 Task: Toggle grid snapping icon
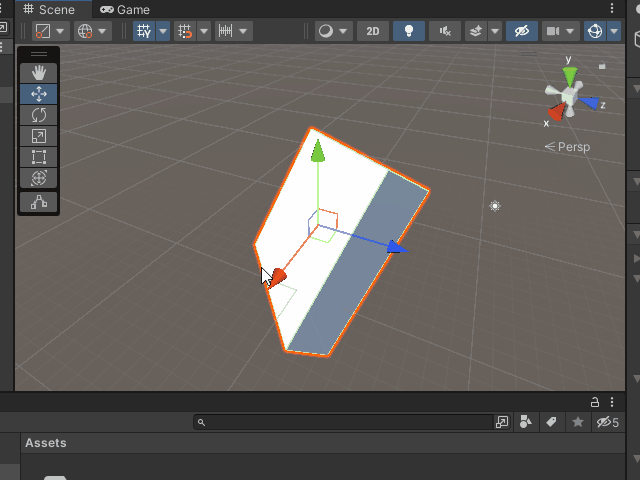click(x=185, y=31)
